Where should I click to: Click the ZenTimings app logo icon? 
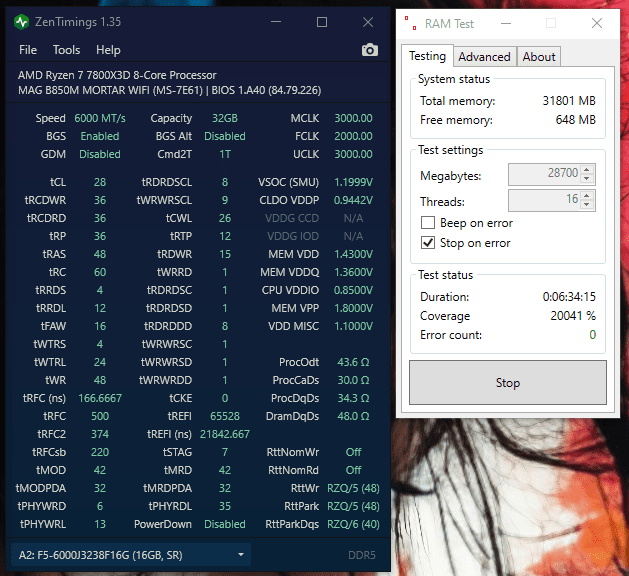[x=21, y=22]
